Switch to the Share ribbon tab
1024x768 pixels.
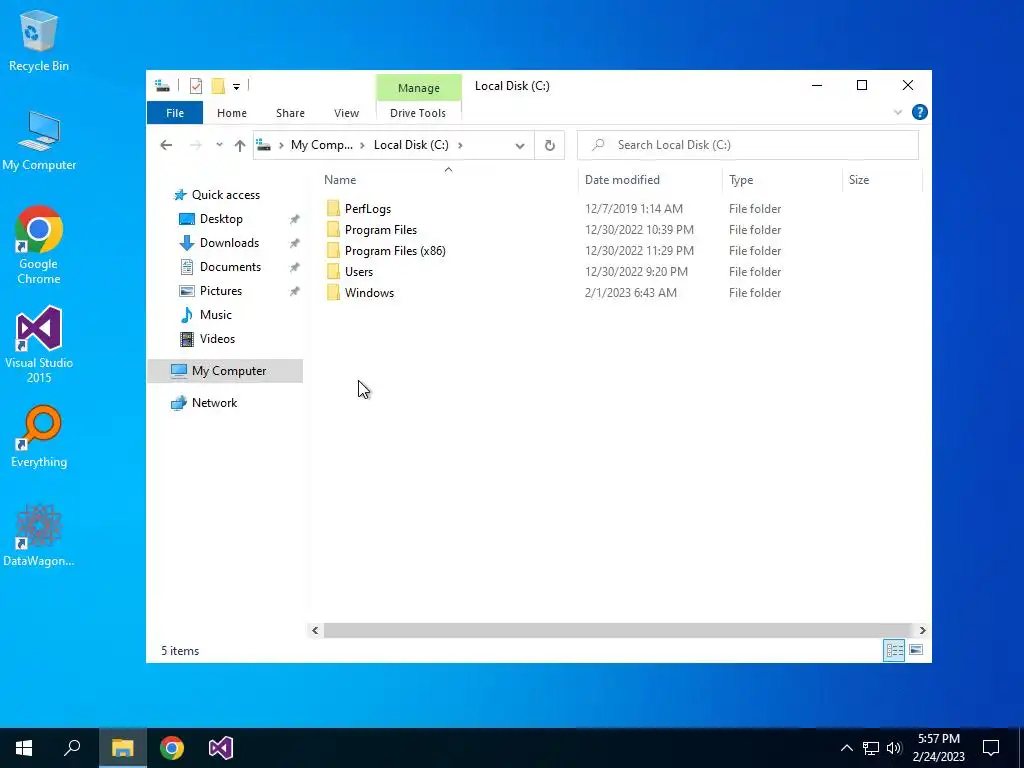click(290, 113)
